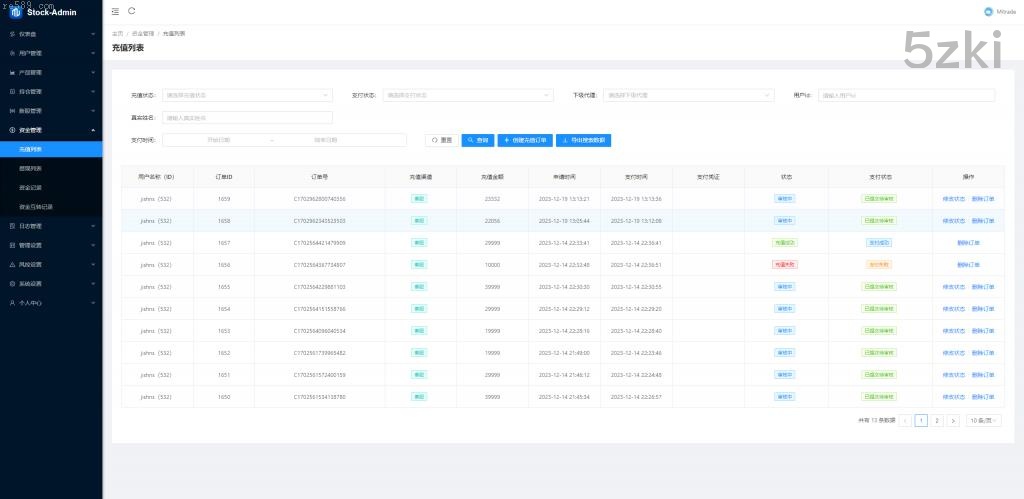Go to page 2 in pagination
The height and width of the screenshot is (499, 1024).
tap(936, 421)
